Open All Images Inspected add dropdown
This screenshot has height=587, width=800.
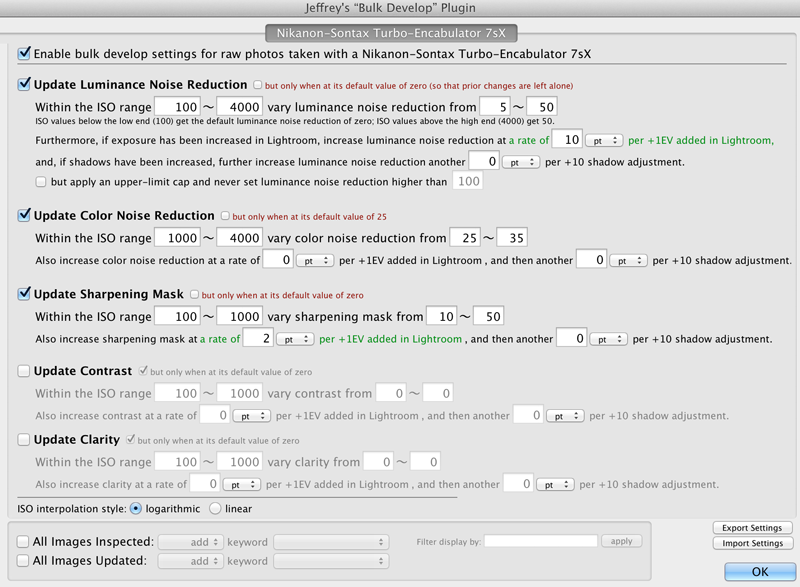pos(190,542)
